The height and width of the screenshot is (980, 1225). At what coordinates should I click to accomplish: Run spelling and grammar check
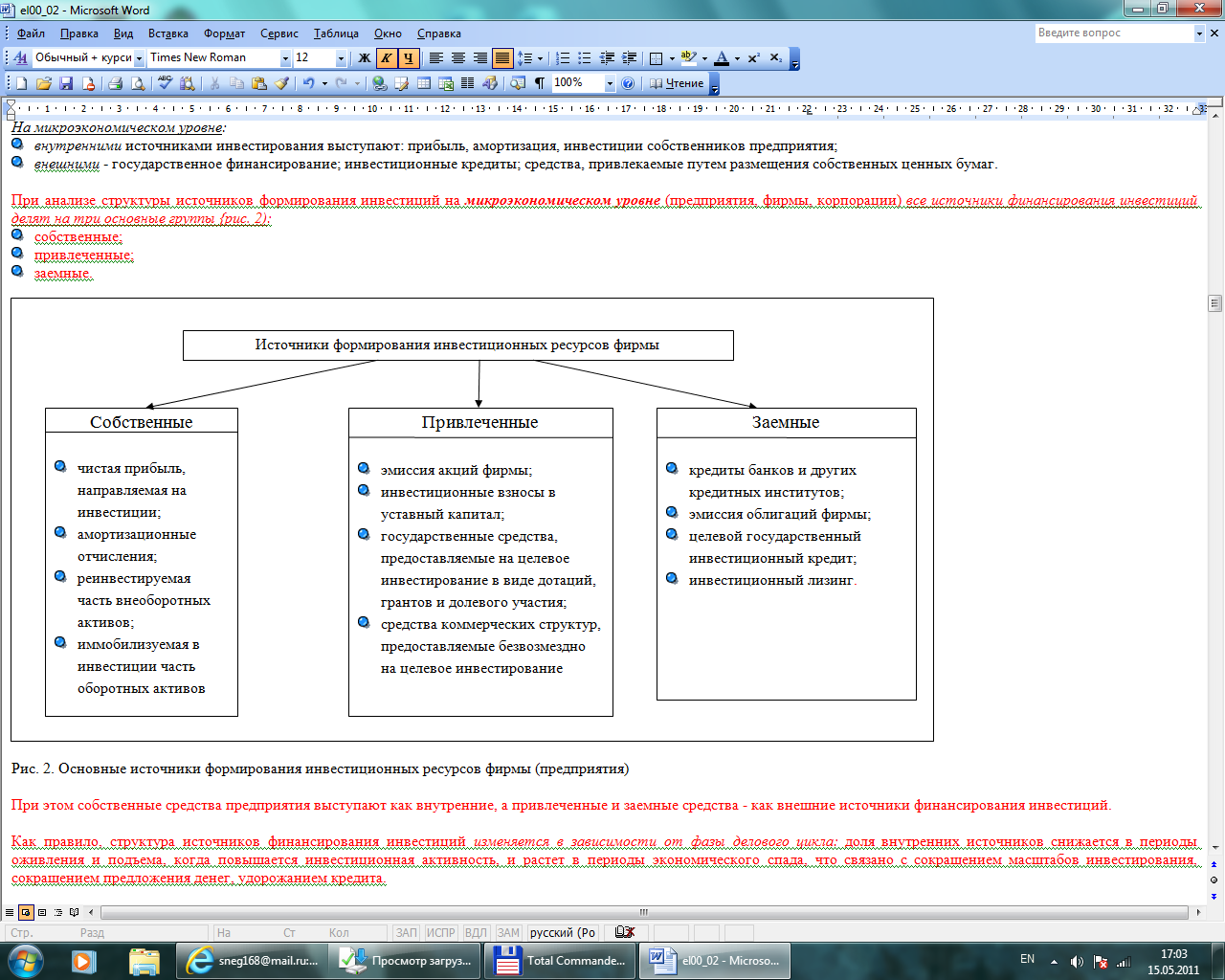click(x=166, y=83)
